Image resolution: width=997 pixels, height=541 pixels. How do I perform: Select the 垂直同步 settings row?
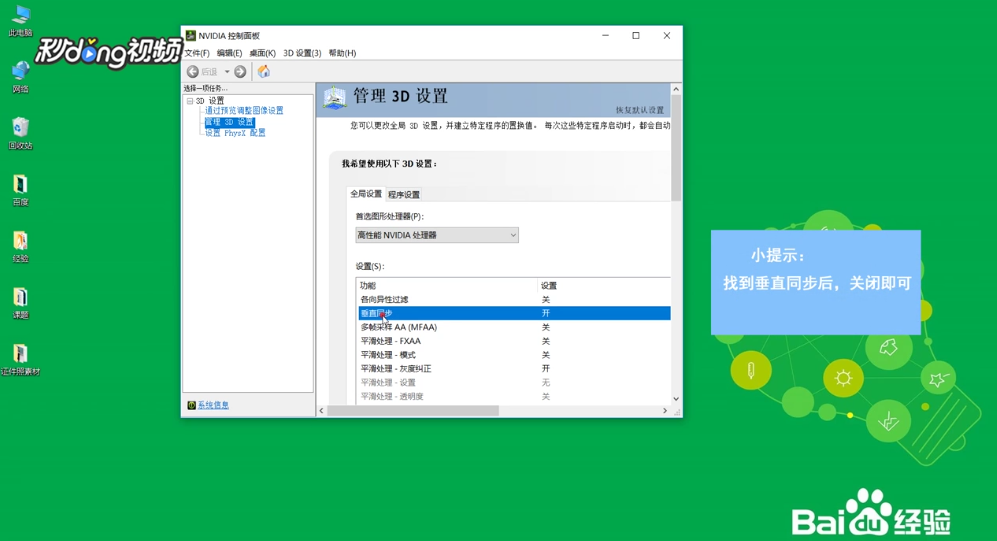(x=514, y=313)
